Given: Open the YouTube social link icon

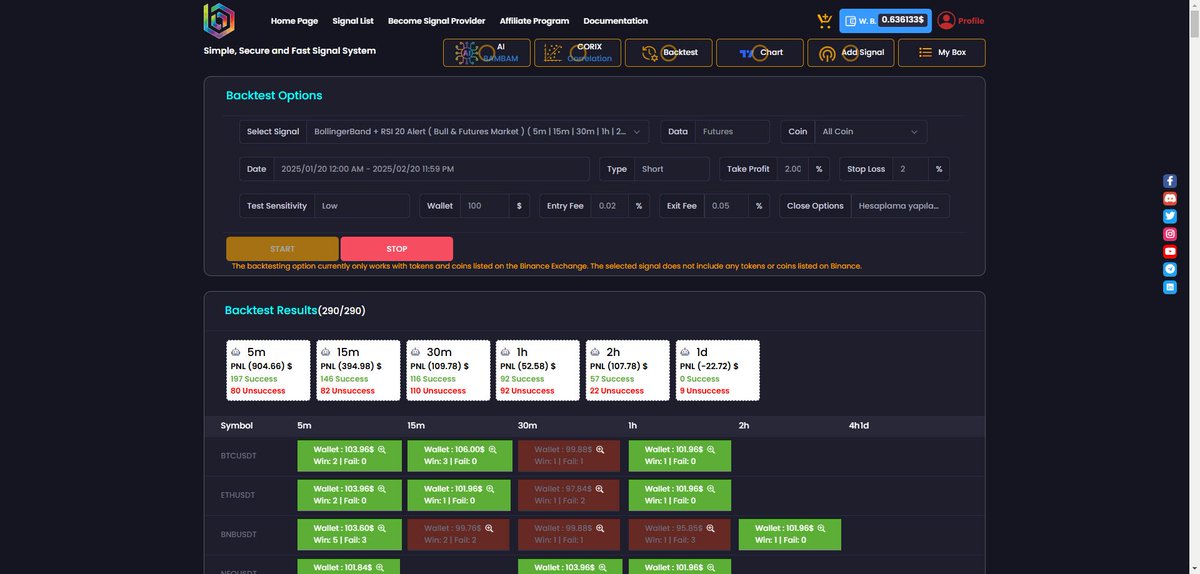Looking at the screenshot, I should (x=1170, y=251).
